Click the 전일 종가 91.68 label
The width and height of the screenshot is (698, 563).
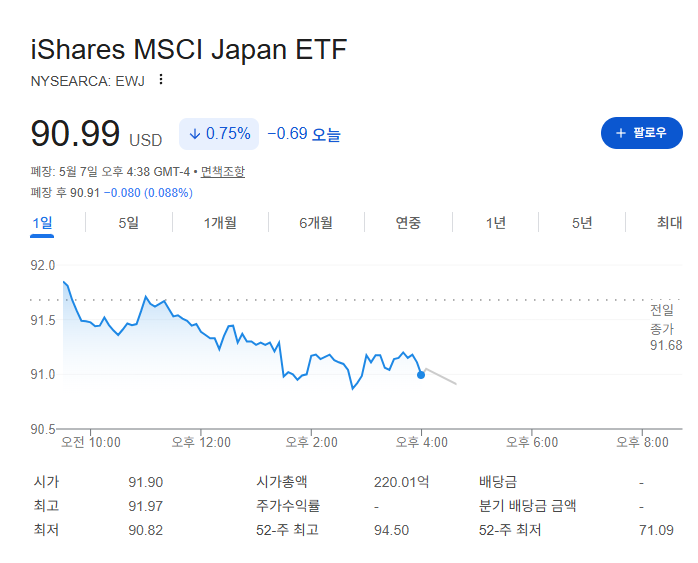[666, 328]
